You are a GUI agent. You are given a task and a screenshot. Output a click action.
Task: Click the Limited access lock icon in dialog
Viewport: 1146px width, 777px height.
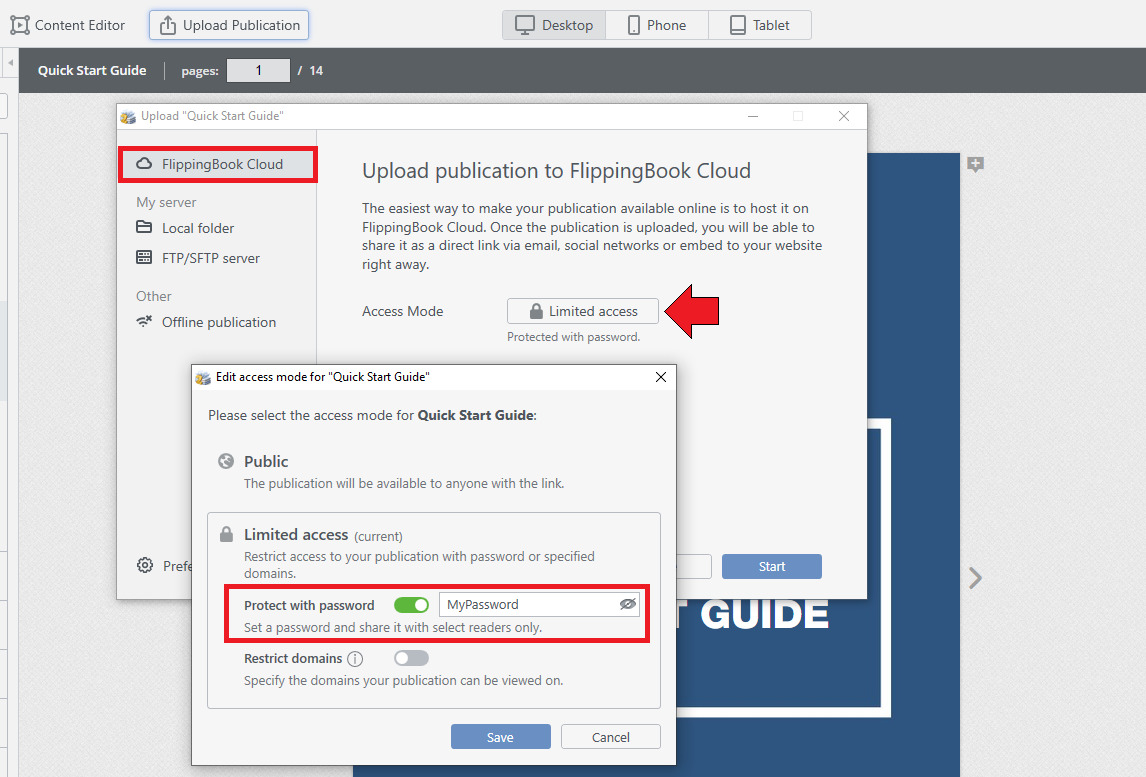tap(227, 534)
